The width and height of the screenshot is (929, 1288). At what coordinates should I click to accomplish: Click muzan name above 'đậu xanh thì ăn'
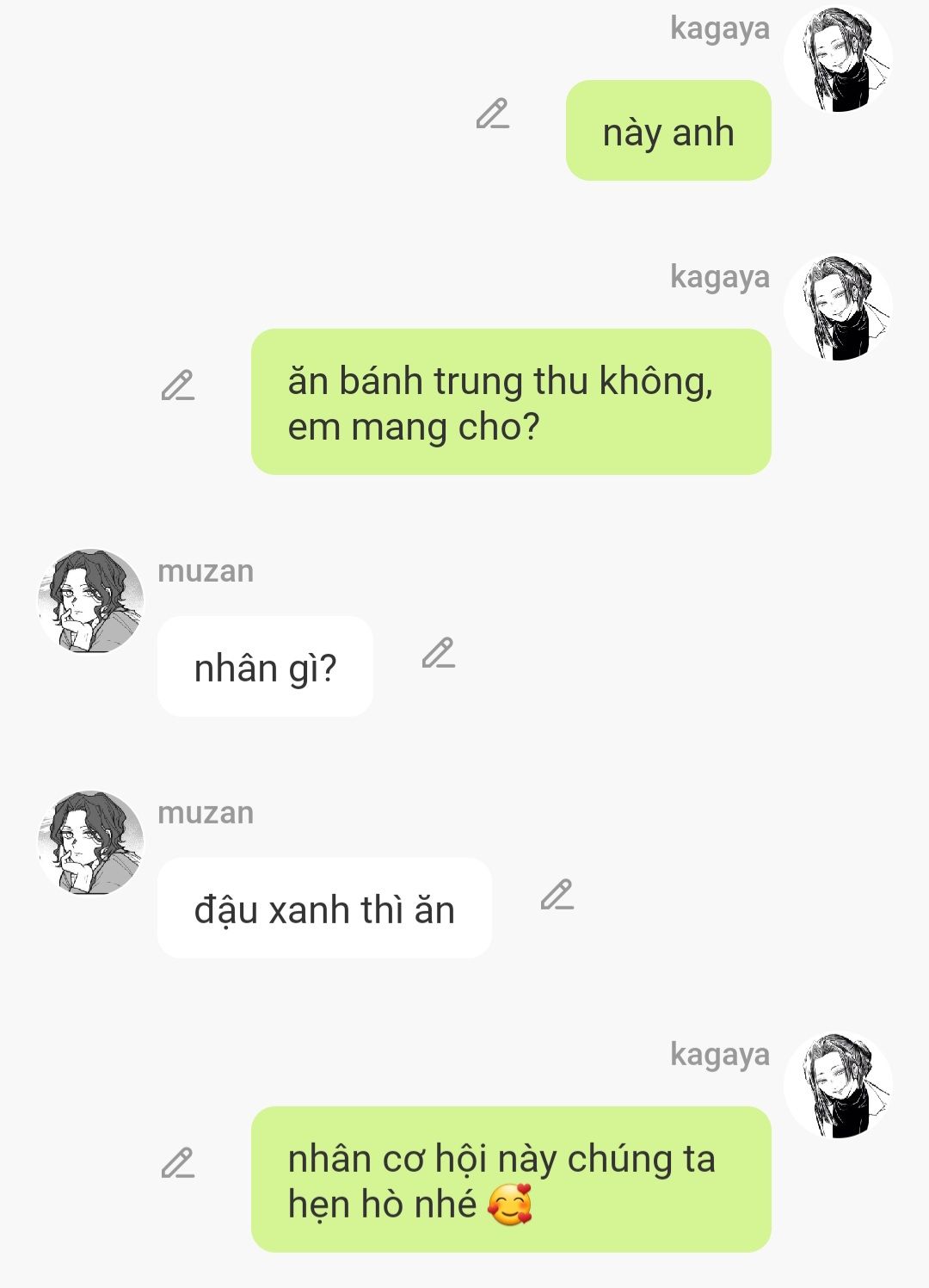206,813
